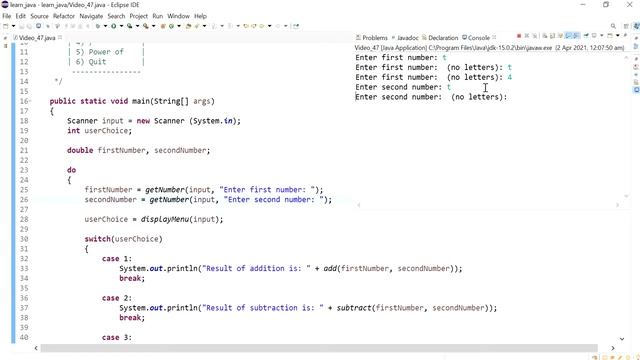Click the 'switch(userChoice)' code line
The image size is (640, 360).
(x=123, y=239)
